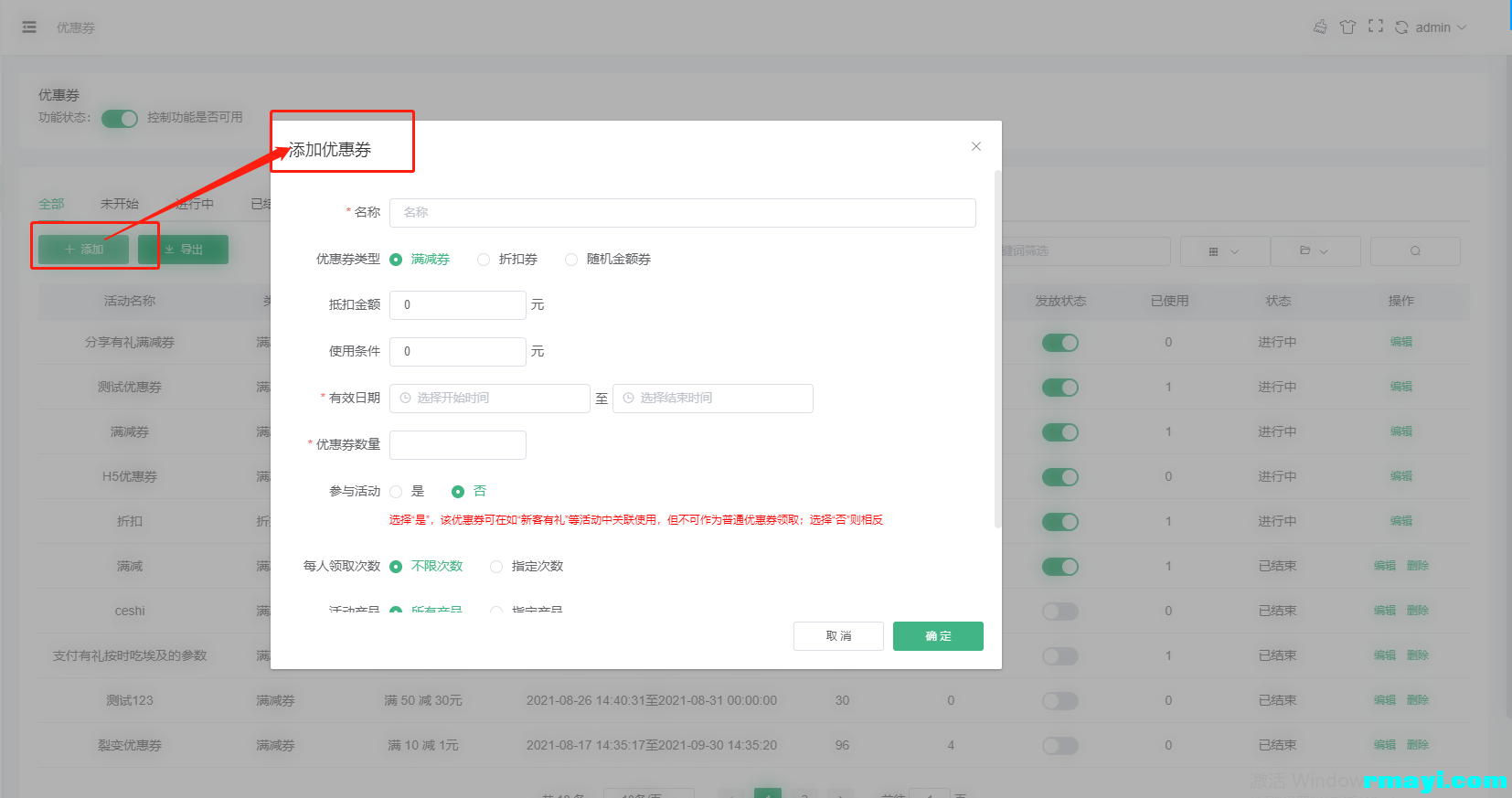
Task: Click the 满 50 减 30元 cell
Action: [x=423, y=700]
